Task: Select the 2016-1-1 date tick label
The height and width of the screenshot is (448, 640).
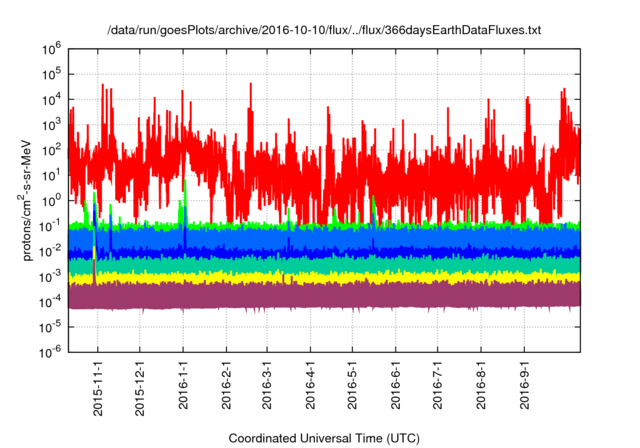Action: click(x=183, y=385)
